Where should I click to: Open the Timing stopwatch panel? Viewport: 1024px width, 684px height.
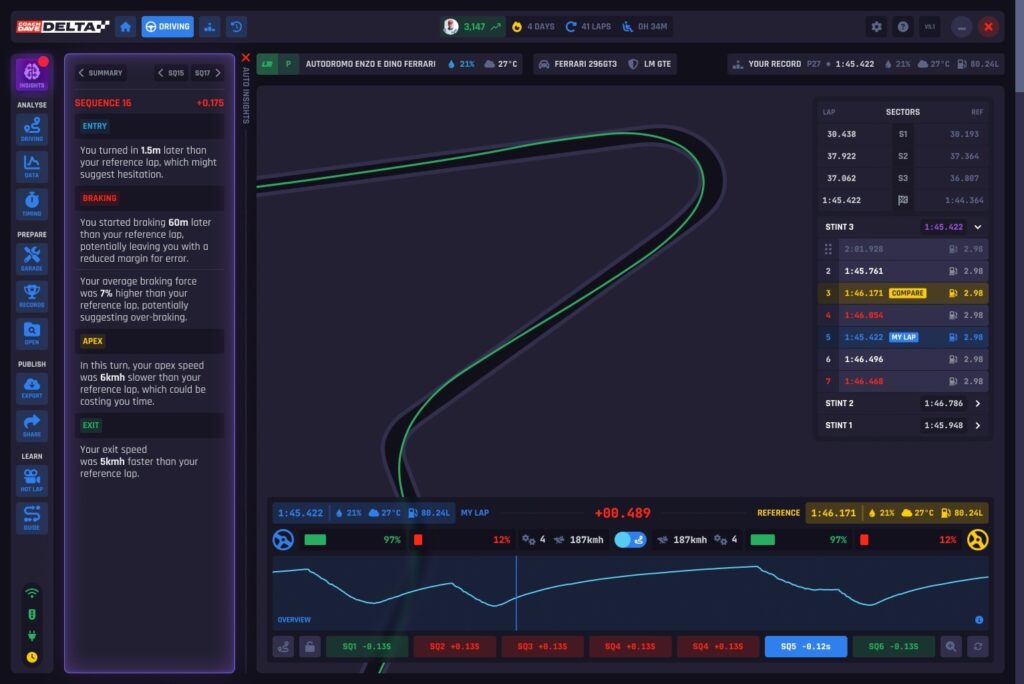point(32,204)
